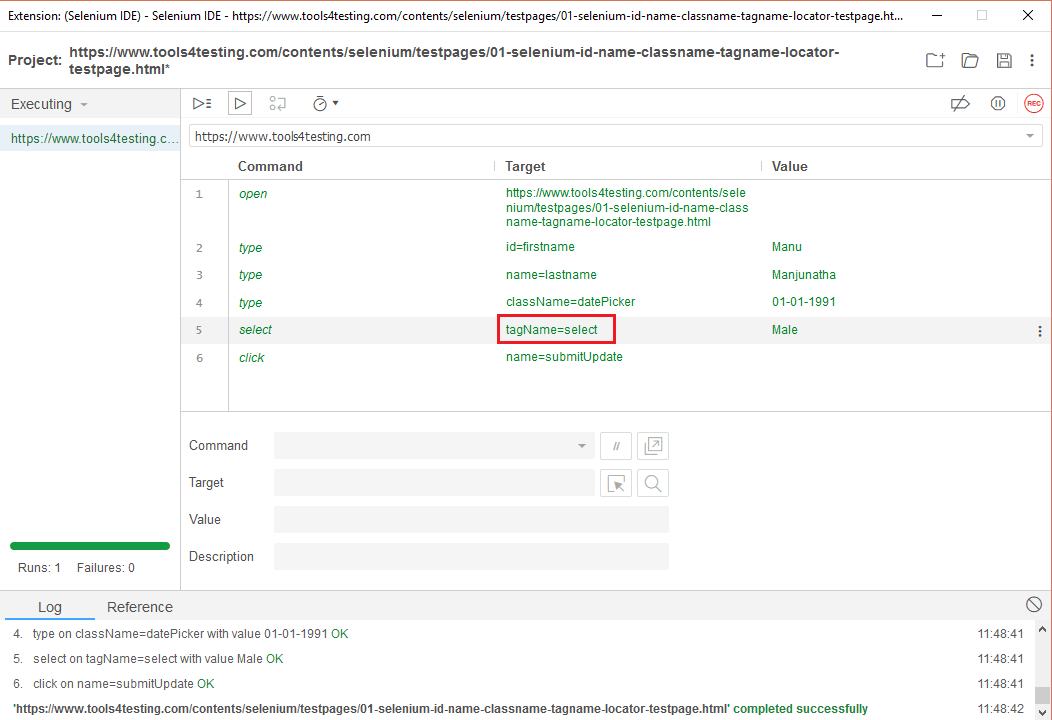Viewport: 1052px width, 720px height.
Task: Open the project options kebab menu
Action: [x=1032, y=60]
